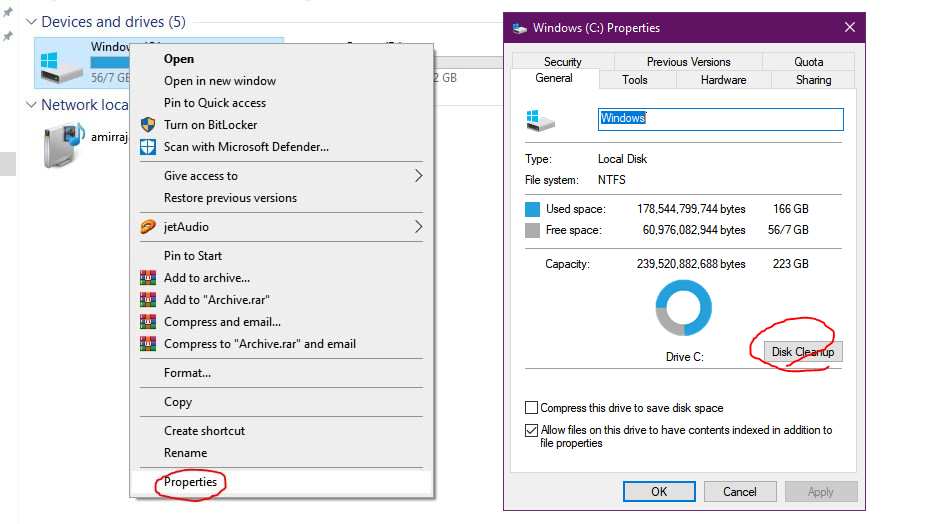Switch to the Previous Versions tab
949x524 pixels.
click(688, 62)
